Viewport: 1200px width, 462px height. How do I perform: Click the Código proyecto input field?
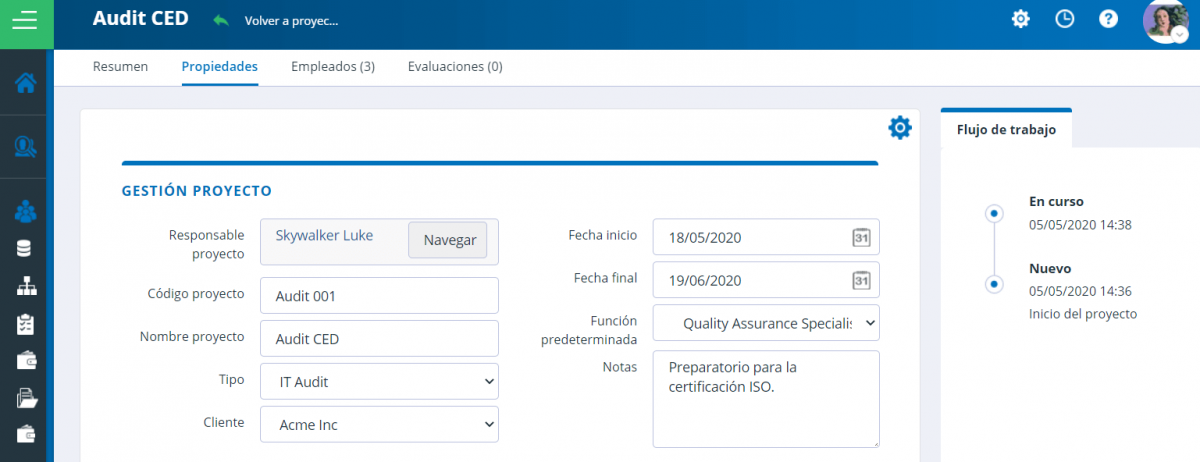[379, 296]
